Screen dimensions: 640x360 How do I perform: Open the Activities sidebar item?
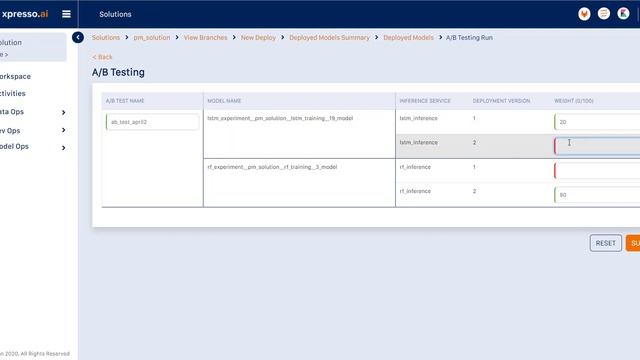[13, 93]
